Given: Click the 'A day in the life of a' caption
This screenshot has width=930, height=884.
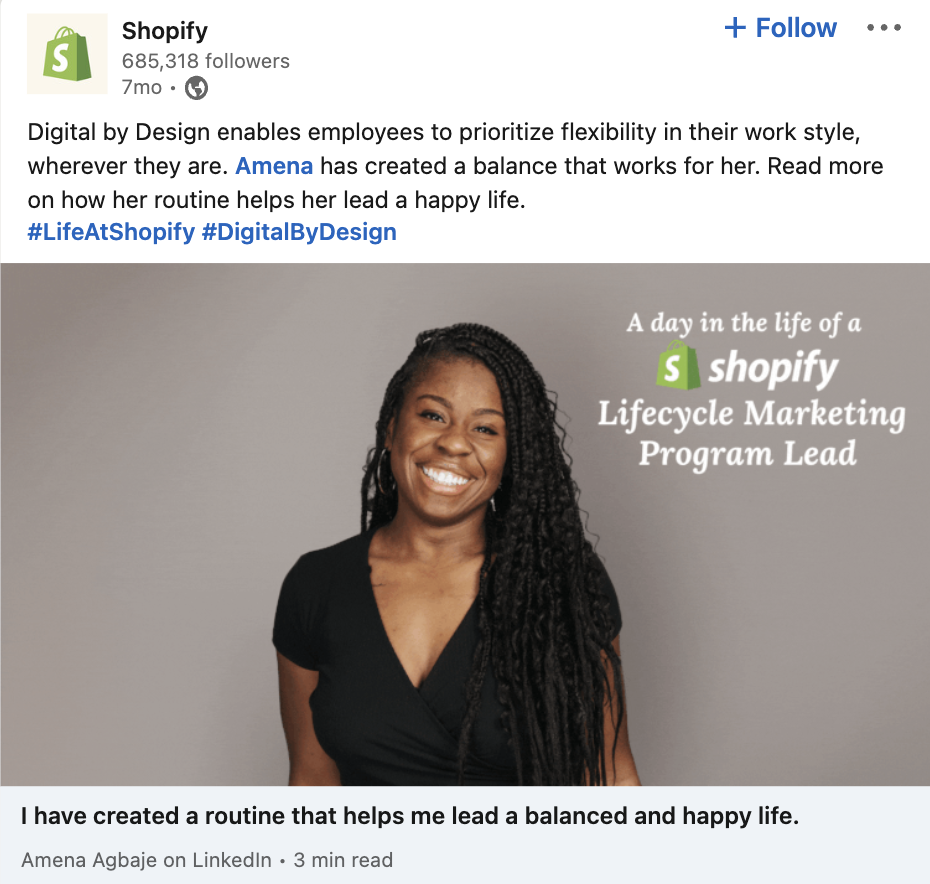Looking at the screenshot, I should point(744,324).
